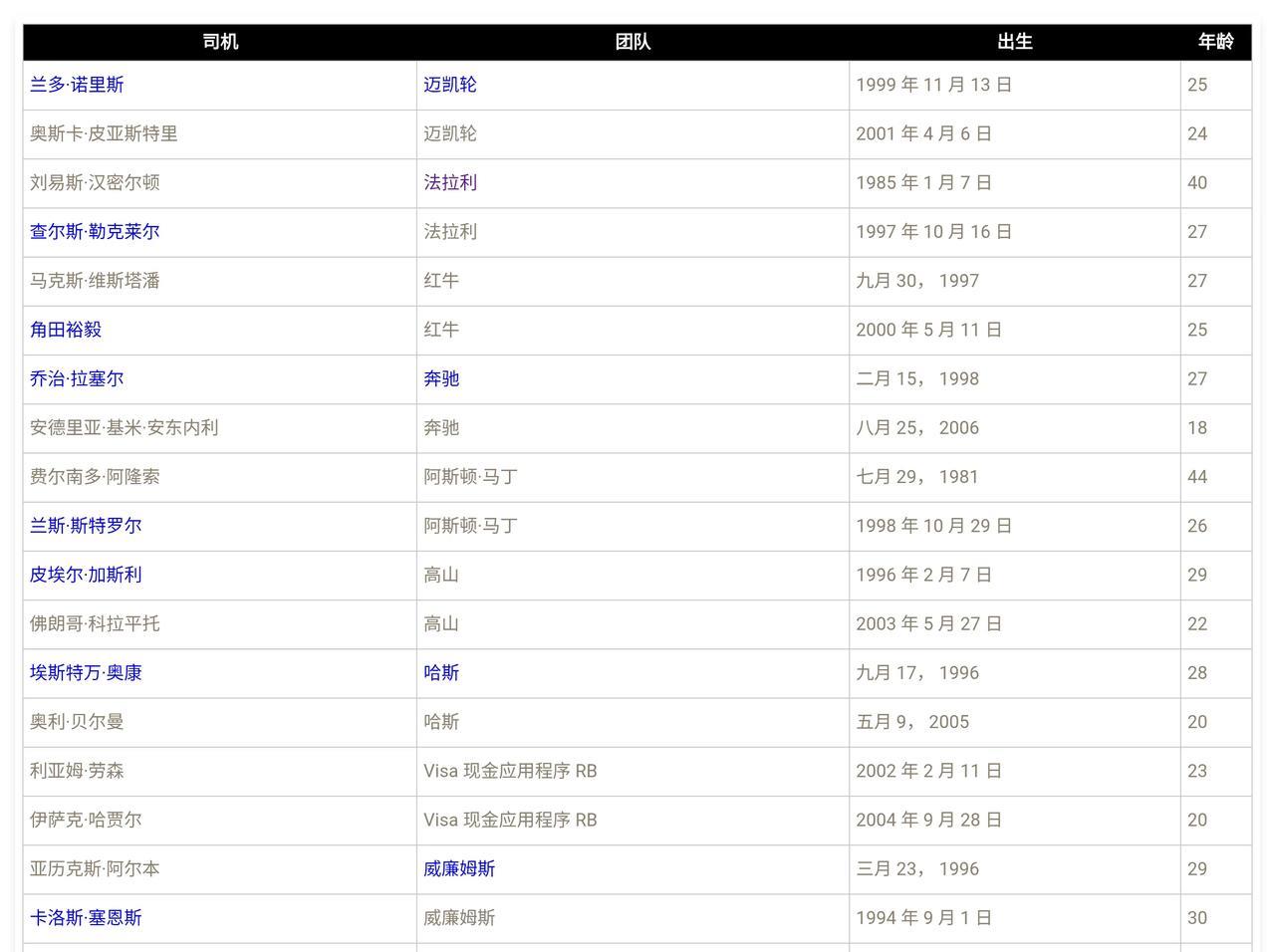Follow the 威廉姆斯 team link

[x=459, y=869]
